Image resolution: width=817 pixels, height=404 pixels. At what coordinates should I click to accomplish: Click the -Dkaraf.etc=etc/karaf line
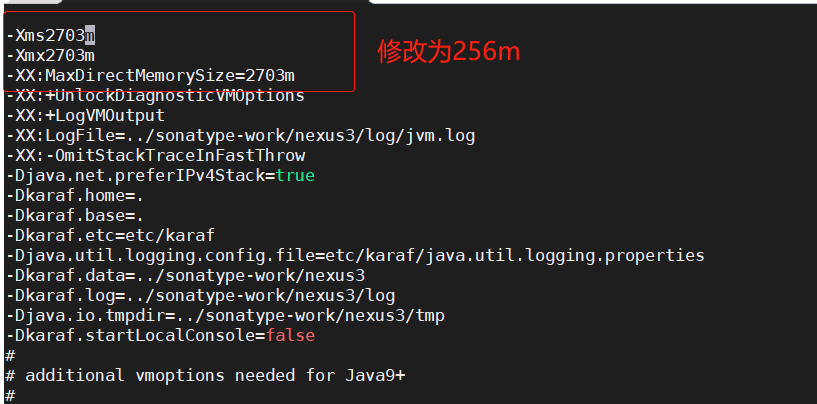coord(110,235)
